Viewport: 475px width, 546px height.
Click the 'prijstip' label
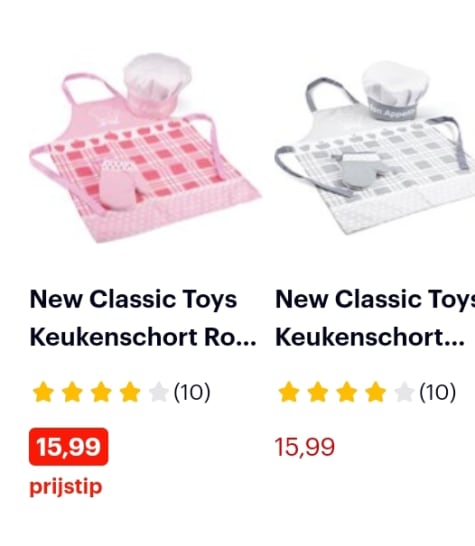[66, 486]
